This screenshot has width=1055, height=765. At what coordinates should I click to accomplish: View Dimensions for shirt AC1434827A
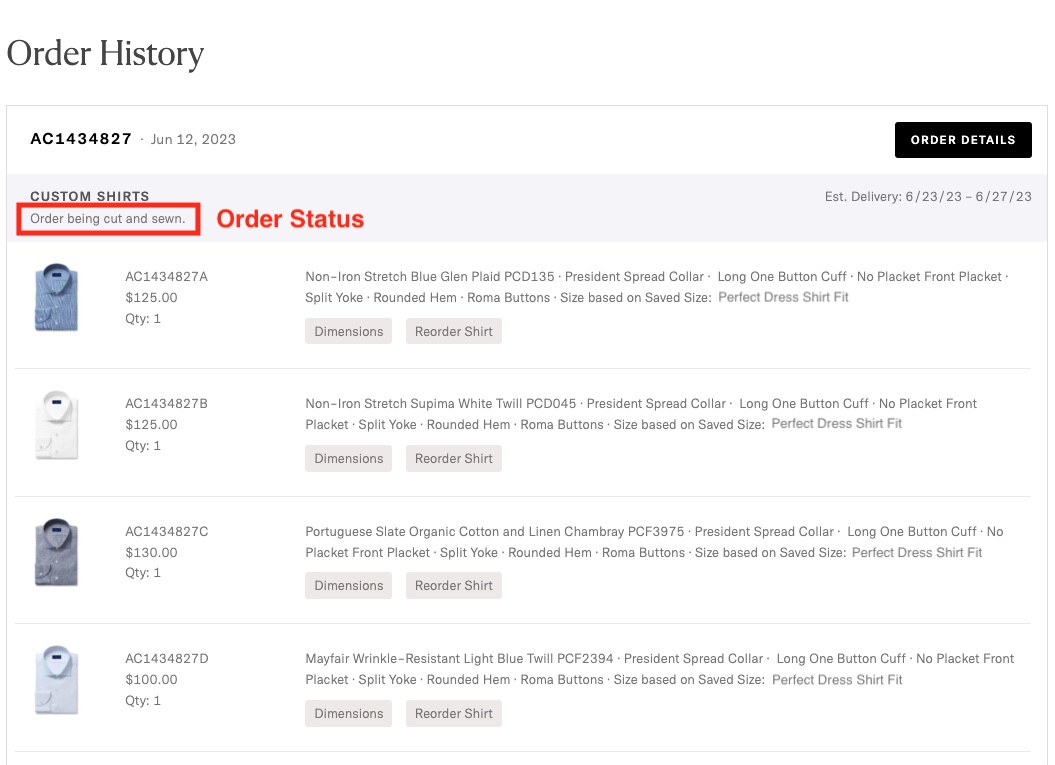point(348,331)
